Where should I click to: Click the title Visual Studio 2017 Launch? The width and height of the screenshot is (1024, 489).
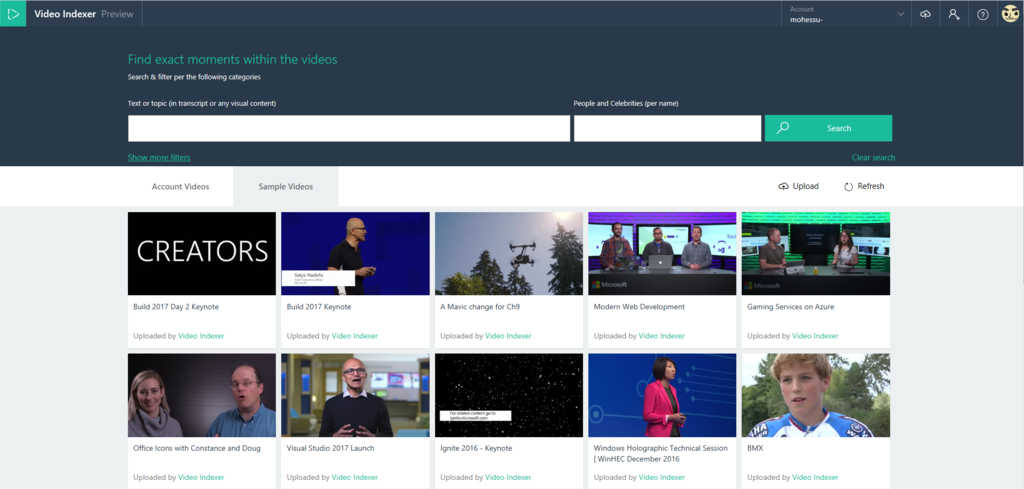(x=328, y=449)
